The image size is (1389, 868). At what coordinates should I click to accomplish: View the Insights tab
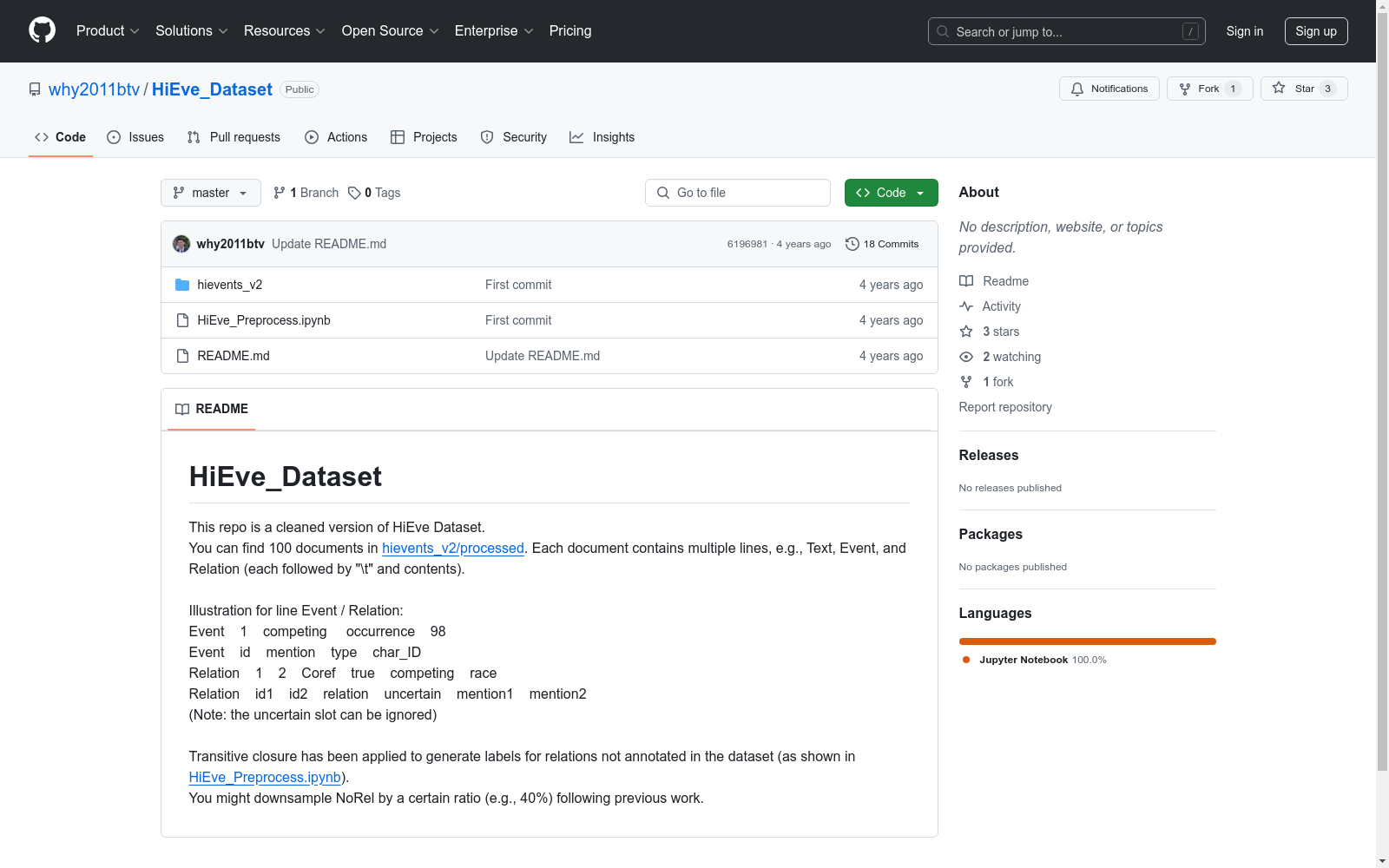click(x=602, y=137)
